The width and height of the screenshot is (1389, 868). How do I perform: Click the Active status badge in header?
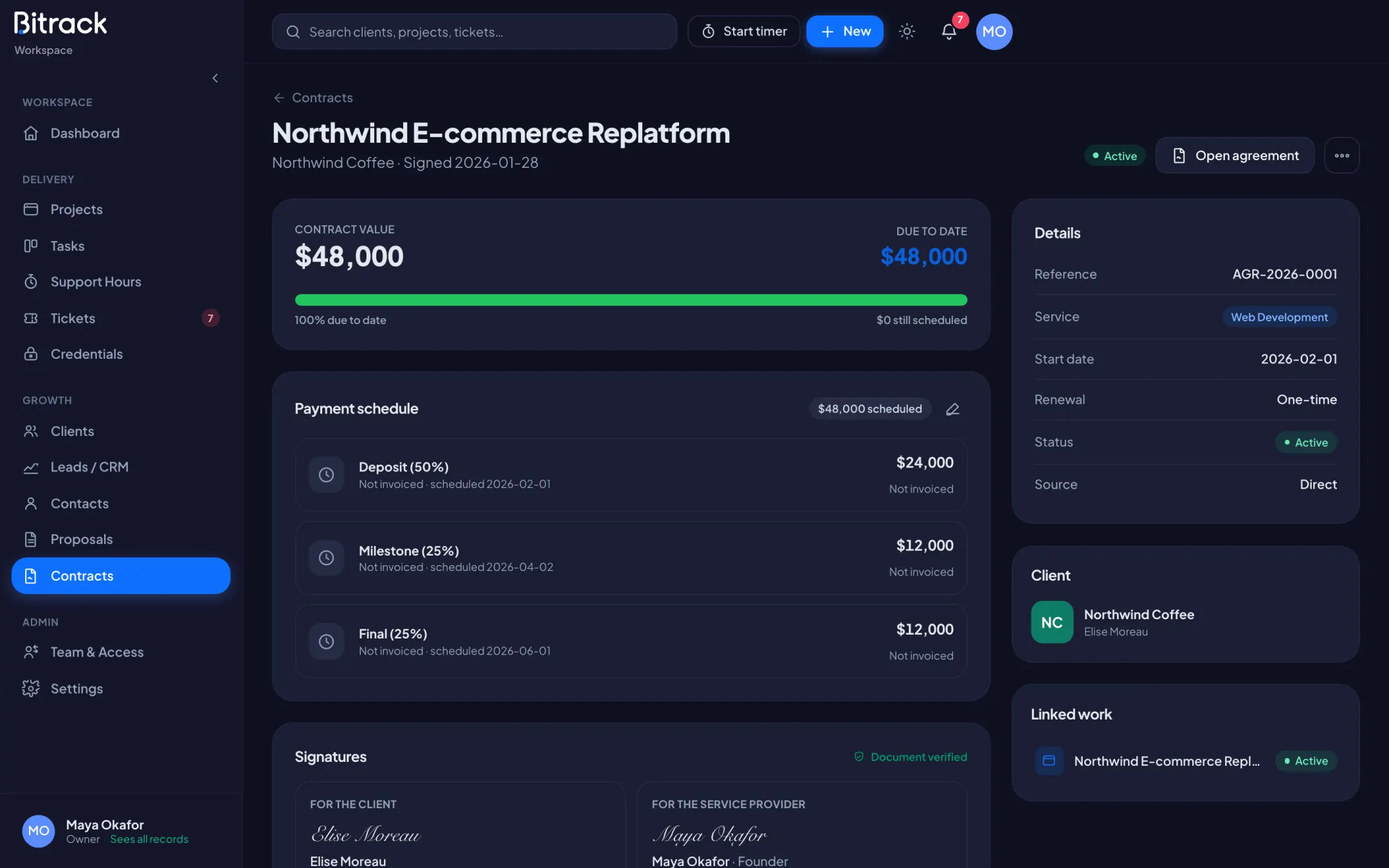(x=1115, y=156)
